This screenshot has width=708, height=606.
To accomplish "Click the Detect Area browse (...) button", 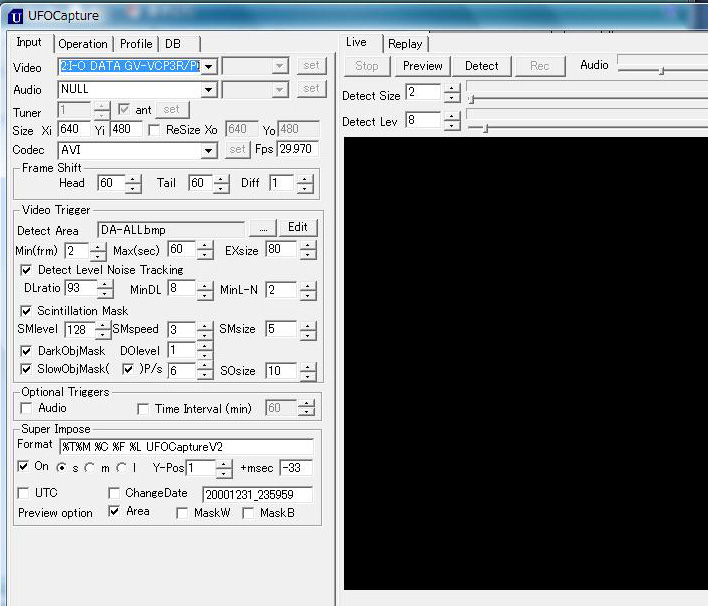I will (260, 229).
